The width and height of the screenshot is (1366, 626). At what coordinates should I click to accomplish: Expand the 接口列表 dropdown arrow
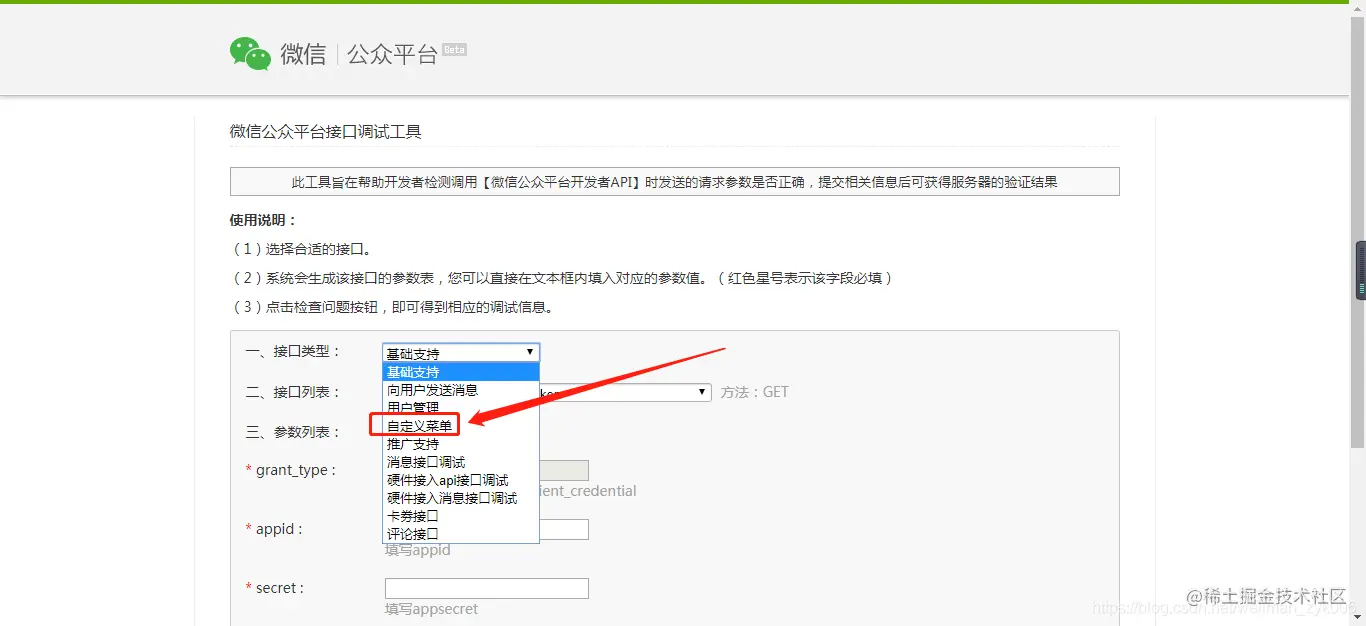703,393
